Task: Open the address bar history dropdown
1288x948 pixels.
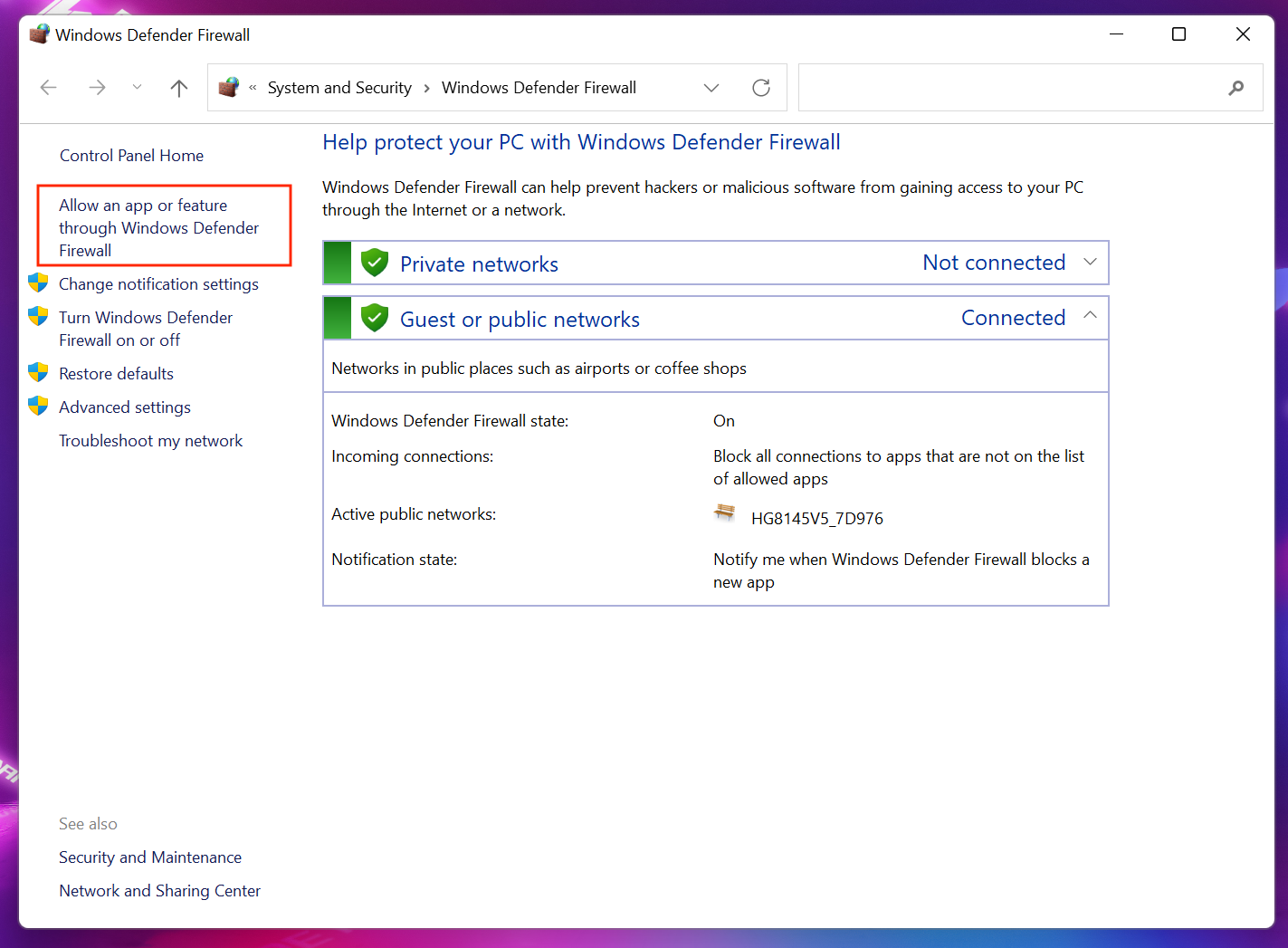Action: click(x=711, y=88)
